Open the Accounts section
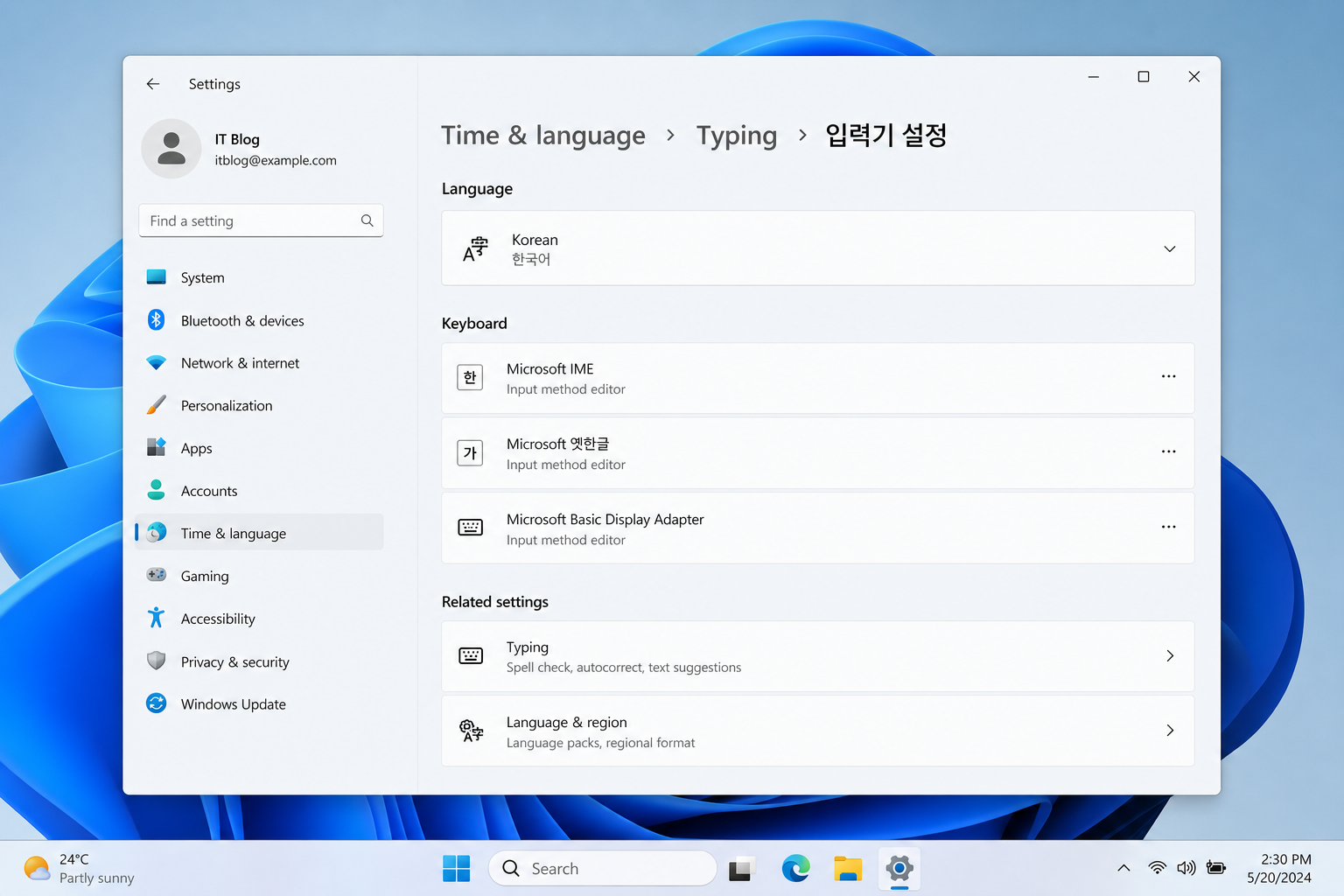 [x=260, y=491]
